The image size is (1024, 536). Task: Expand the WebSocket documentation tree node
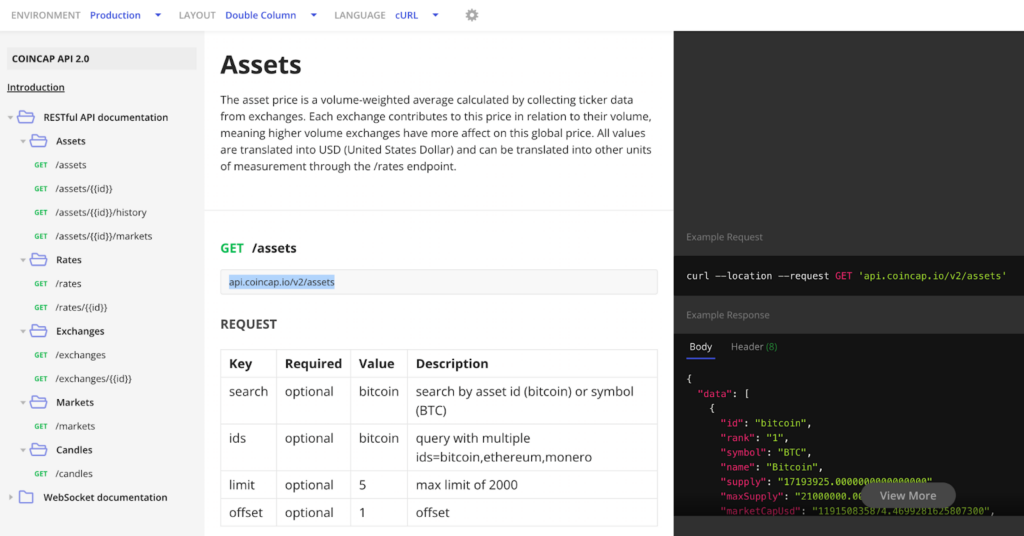click(x=11, y=497)
